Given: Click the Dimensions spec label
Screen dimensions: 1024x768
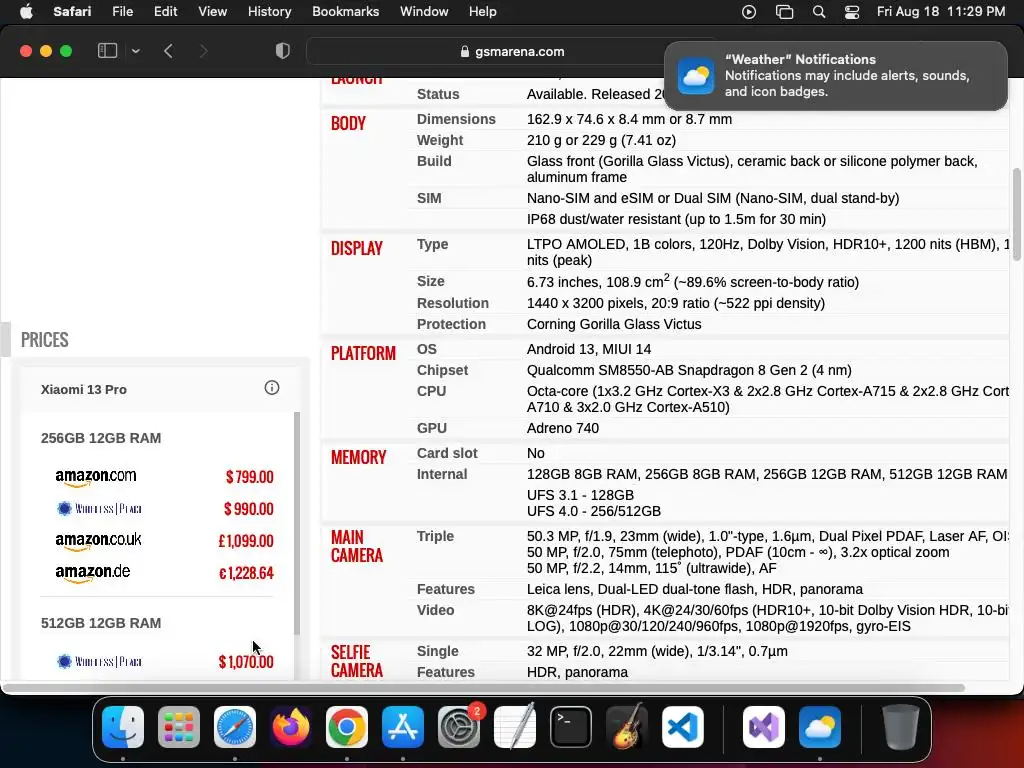Looking at the screenshot, I should coord(456,120).
